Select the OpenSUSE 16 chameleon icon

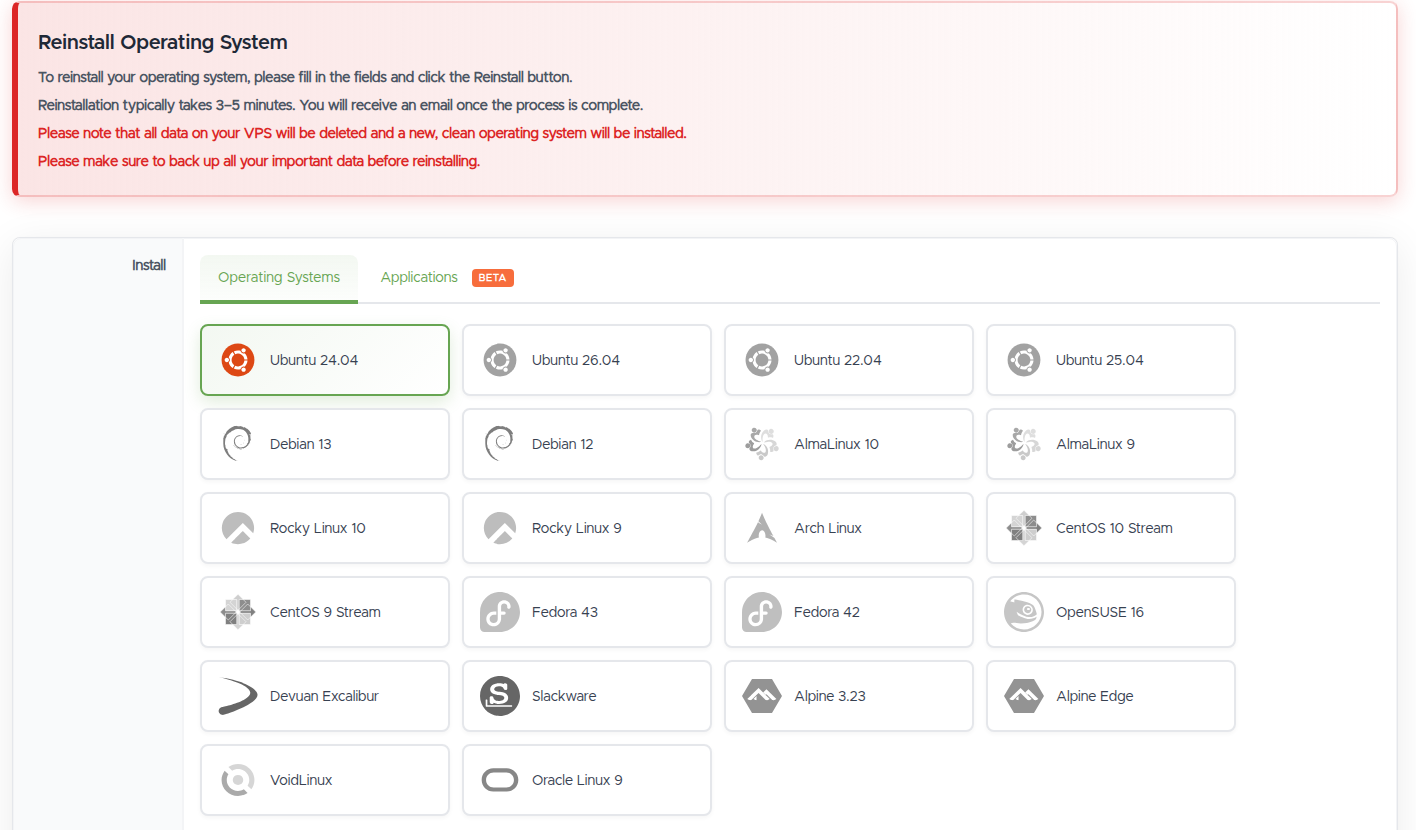tap(1024, 612)
